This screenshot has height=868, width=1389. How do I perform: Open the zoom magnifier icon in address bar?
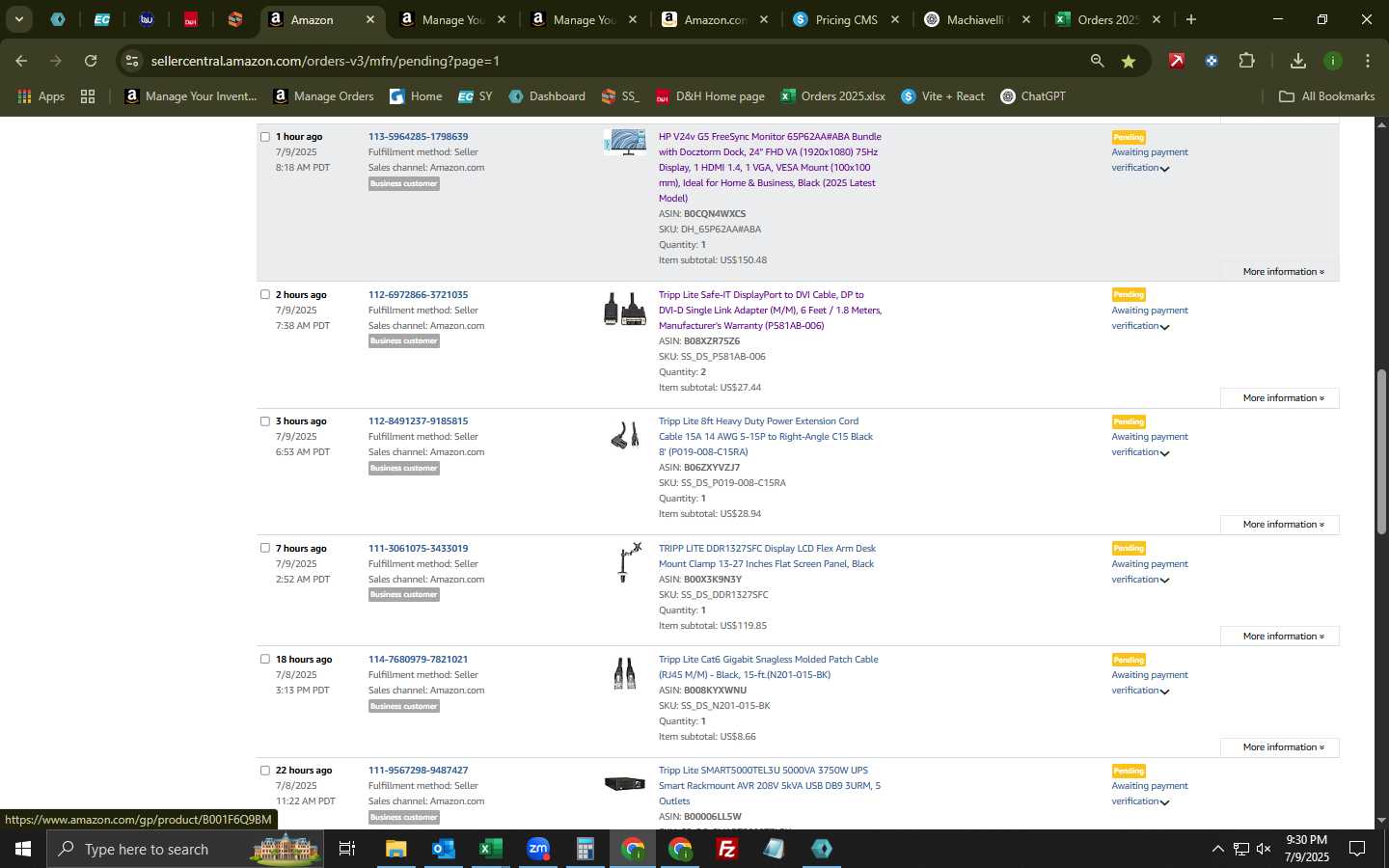point(1097,61)
